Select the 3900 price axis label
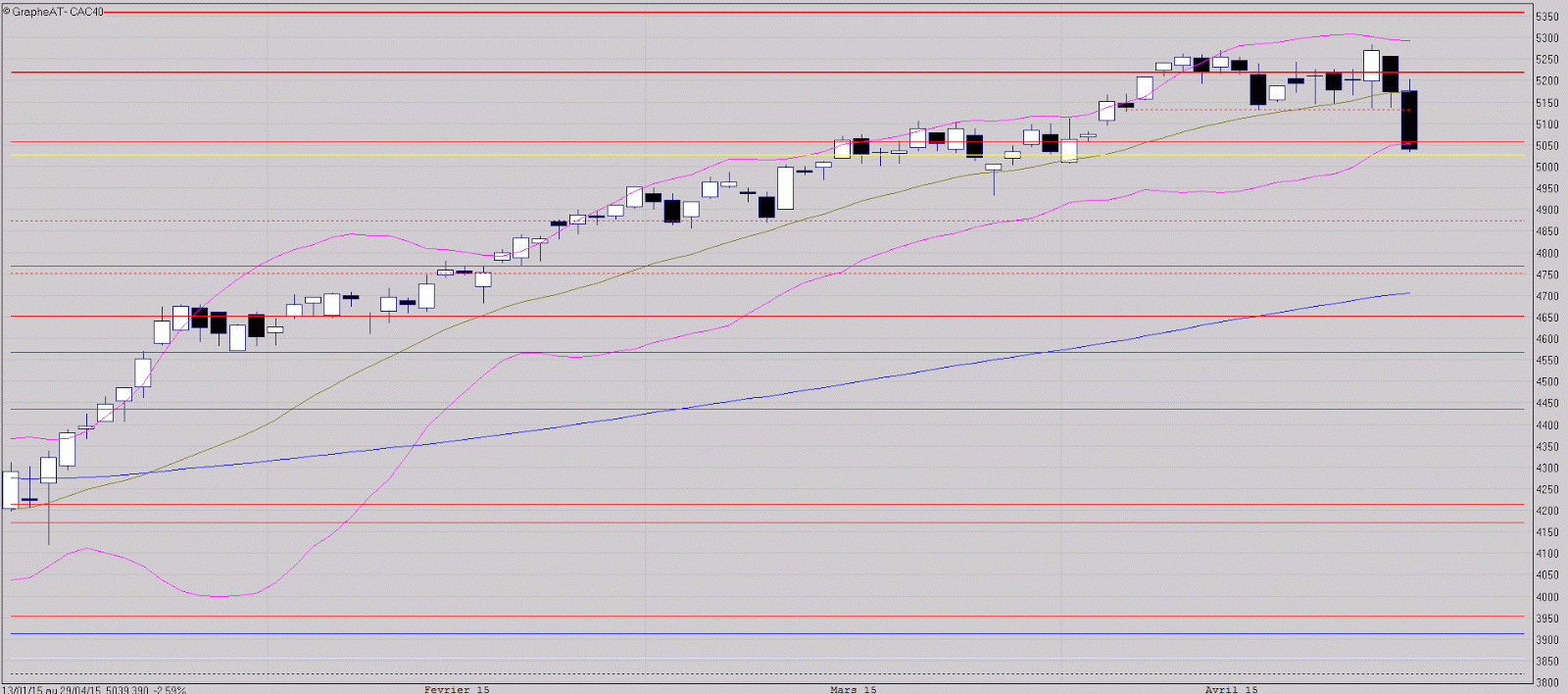1568x694 pixels. [x=1546, y=640]
